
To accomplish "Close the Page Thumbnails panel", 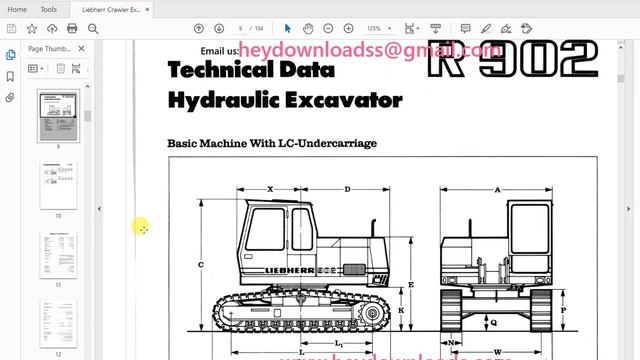I will [x=82, y=49].
